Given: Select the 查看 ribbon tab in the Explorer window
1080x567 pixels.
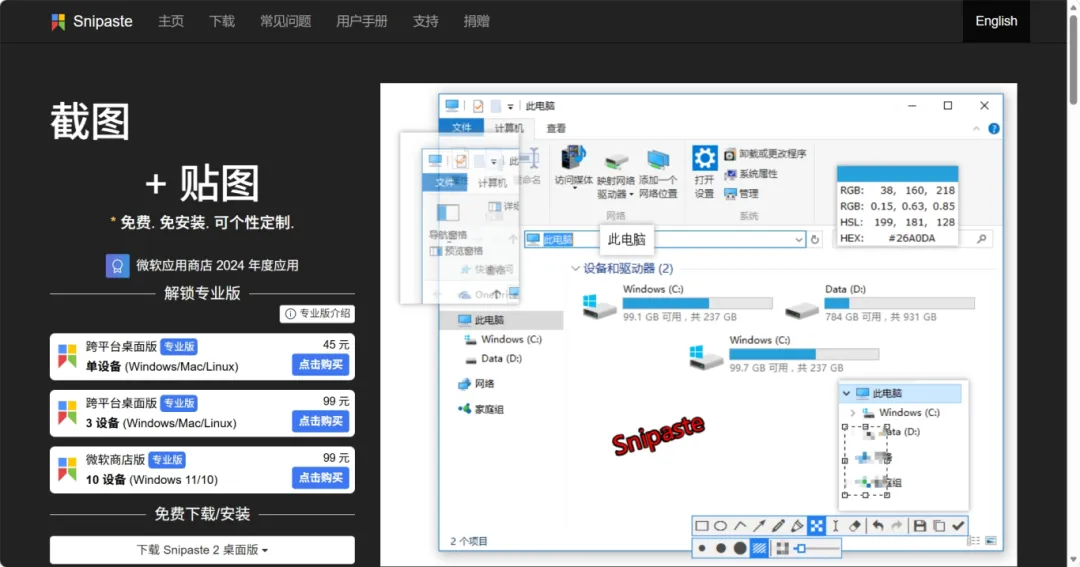Looking at the screenshot, I should (x=556, y=128).
